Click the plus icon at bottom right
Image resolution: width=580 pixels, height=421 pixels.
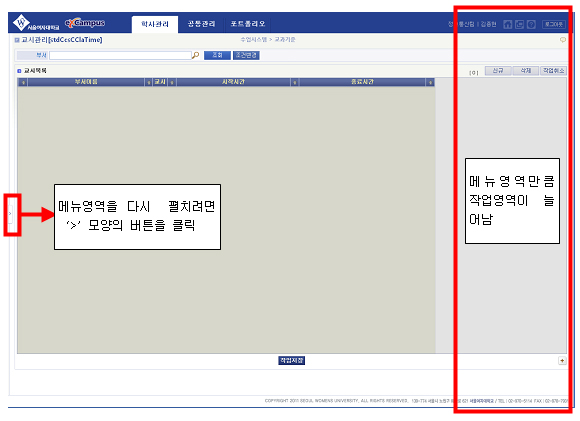[x=562, y=360]
